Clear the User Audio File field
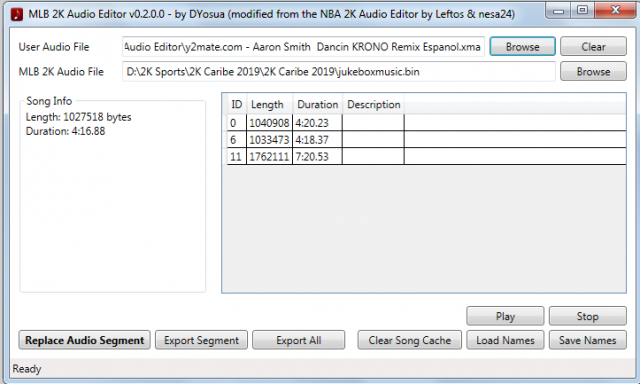640x384 pixels. click(593, 47)
